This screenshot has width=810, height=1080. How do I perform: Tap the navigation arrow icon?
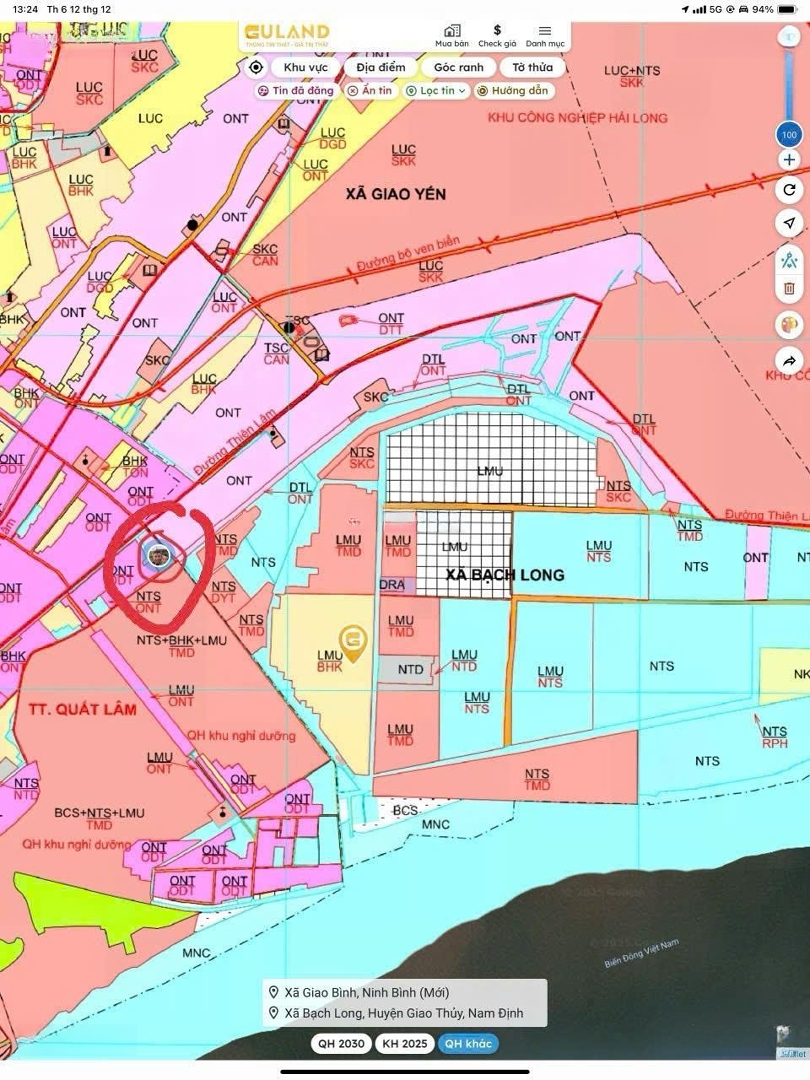(789, 223)
